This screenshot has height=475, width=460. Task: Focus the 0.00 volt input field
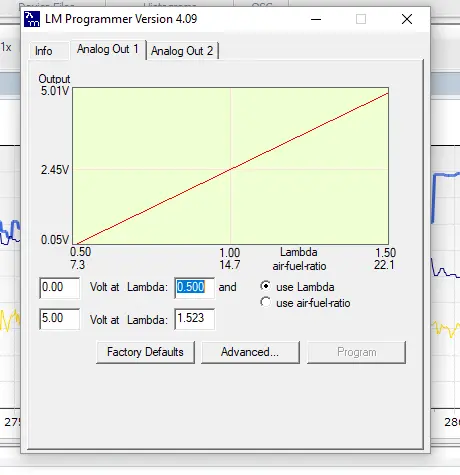(60, 288)
